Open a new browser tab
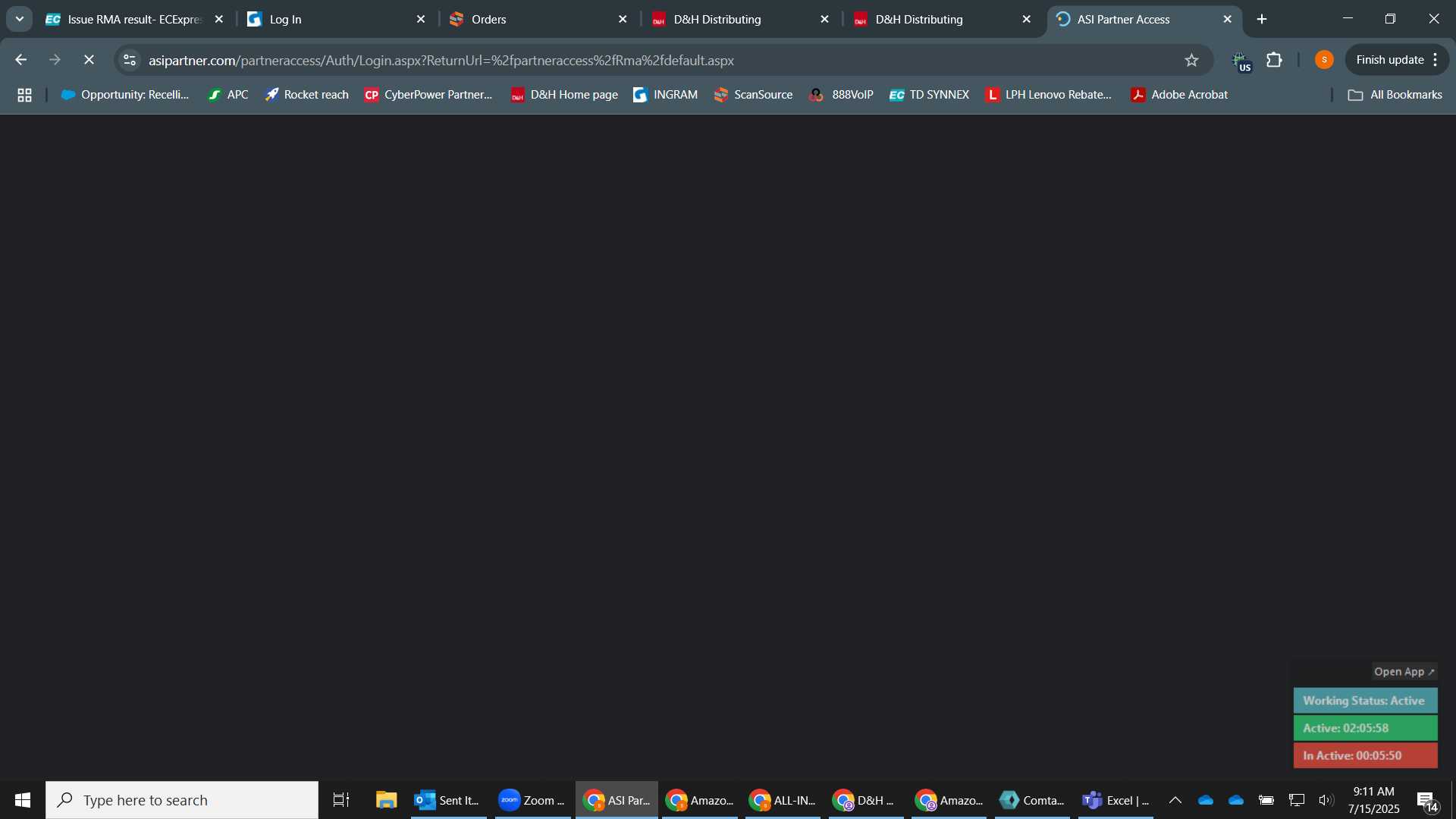 coord(1262,19)
